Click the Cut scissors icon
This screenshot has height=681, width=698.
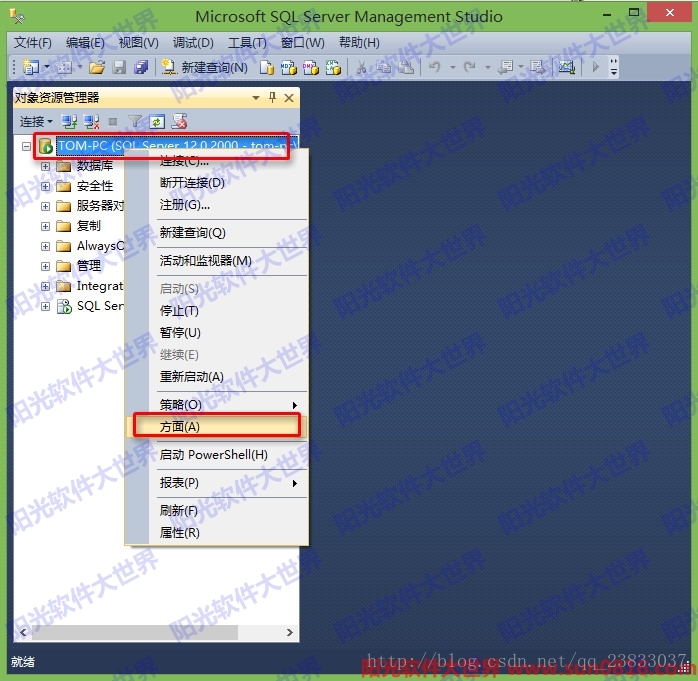tap(361, 67)
